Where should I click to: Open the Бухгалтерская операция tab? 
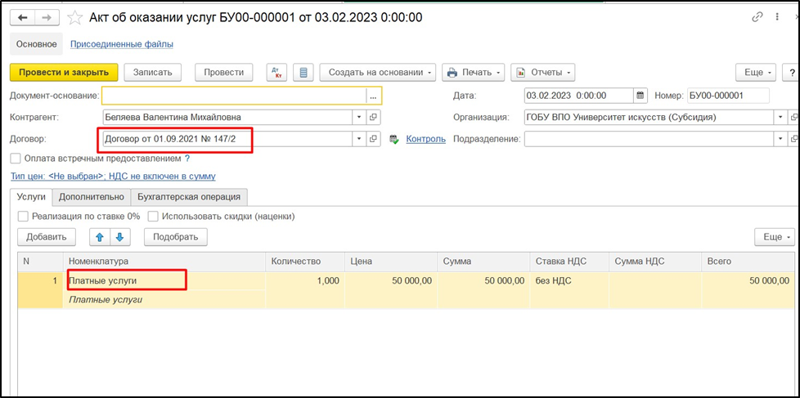[189, 196]
